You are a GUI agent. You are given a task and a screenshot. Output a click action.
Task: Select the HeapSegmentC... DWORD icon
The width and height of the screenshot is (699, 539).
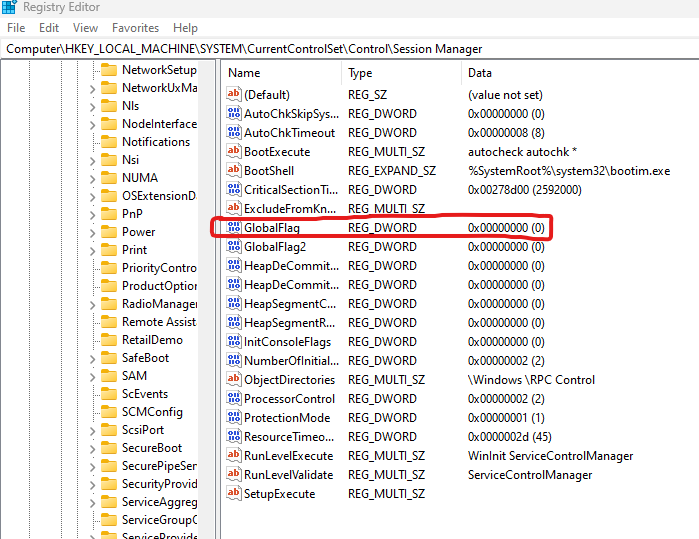(x=234, y=303)
